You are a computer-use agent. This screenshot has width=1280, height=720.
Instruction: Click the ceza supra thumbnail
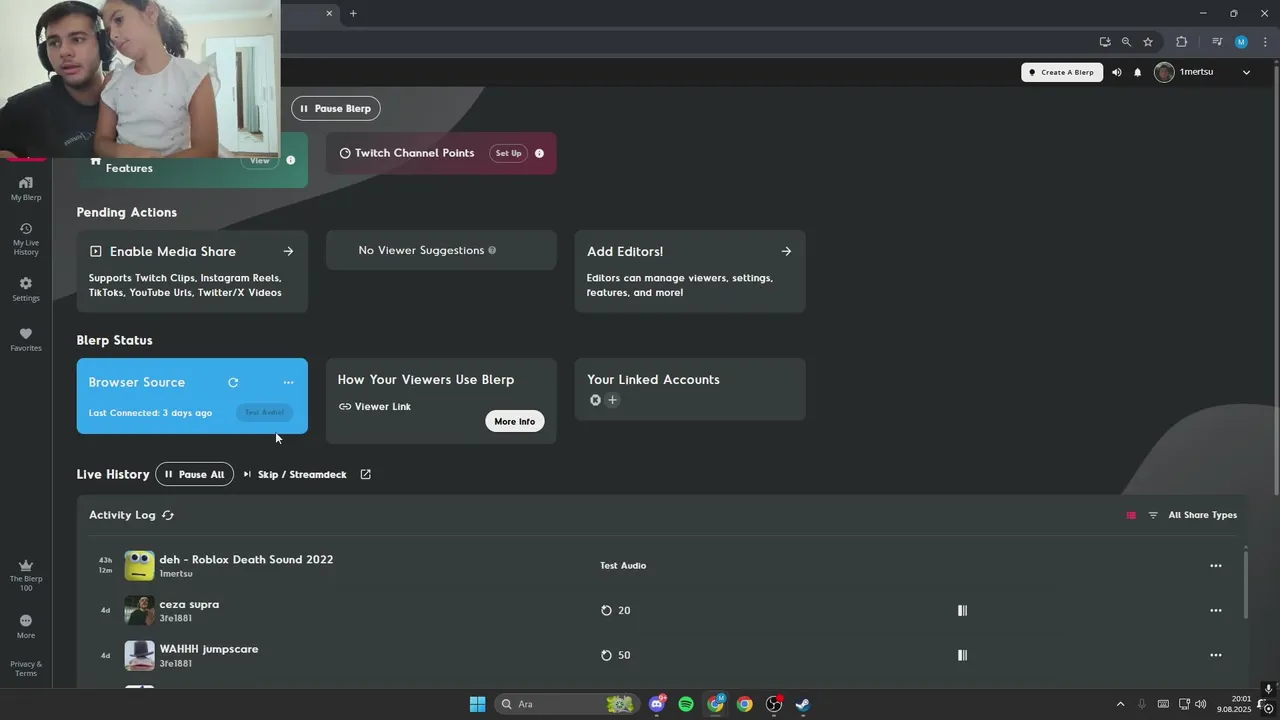(x=139, y=610)
